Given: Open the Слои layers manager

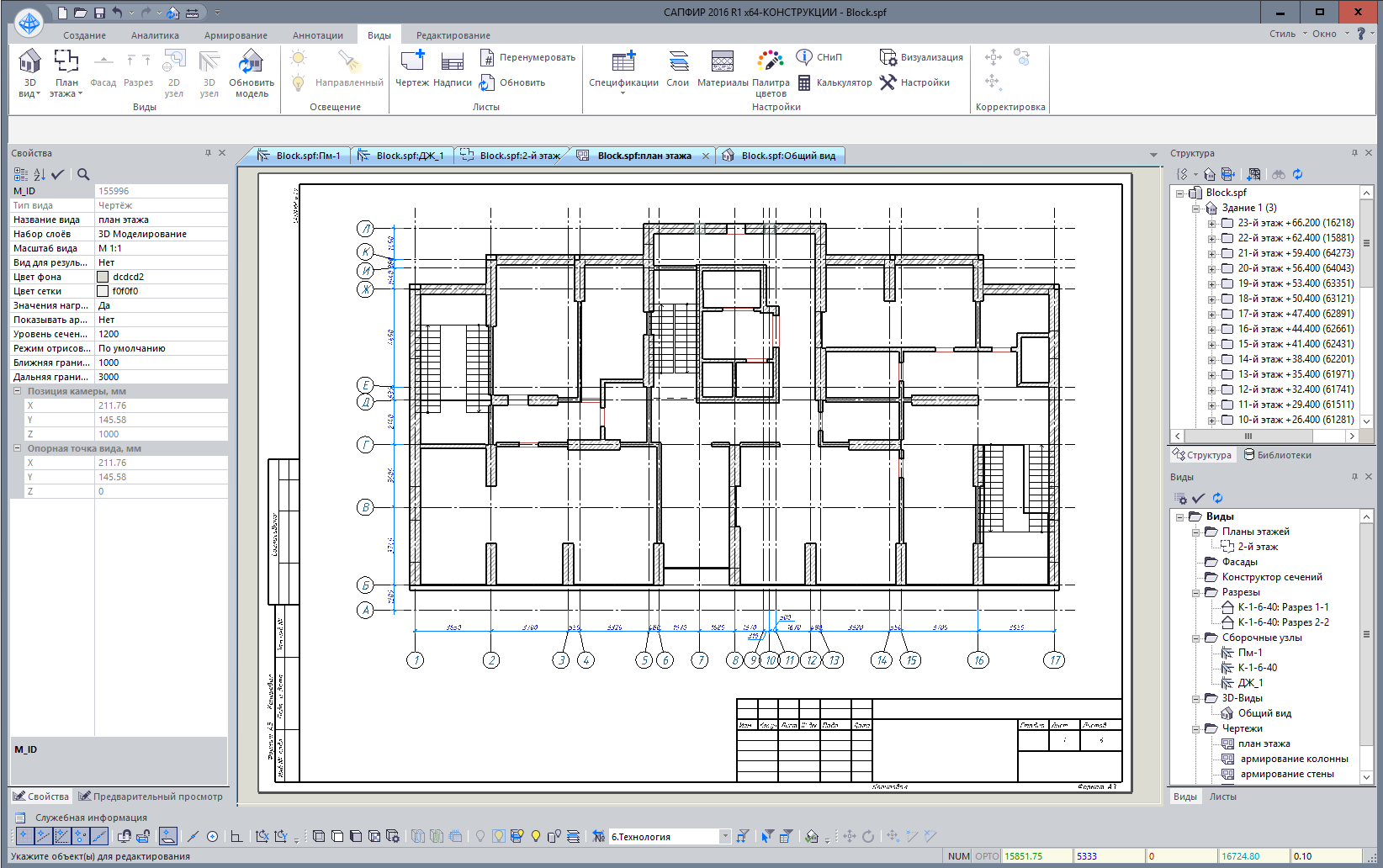Looking at the screenshot, I should click(678, 62).
